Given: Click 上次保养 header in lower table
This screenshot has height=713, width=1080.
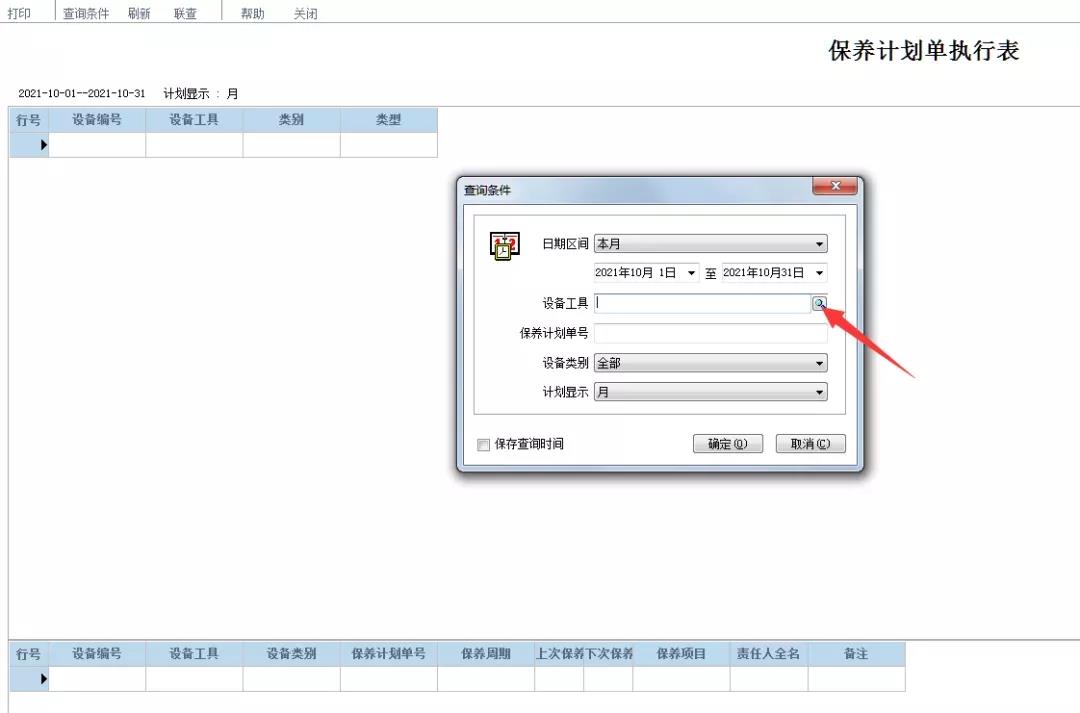Looking at the screenshot, I should [559, 654].
